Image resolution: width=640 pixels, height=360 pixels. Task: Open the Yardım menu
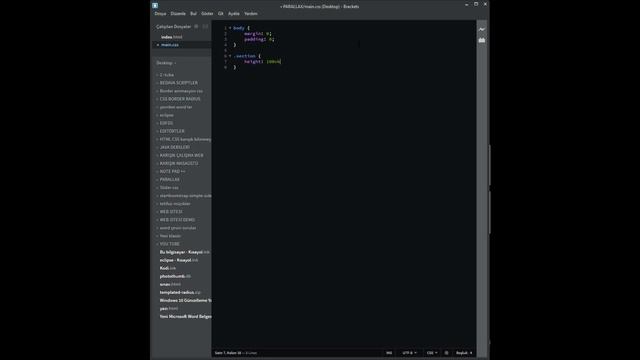[x=251, y=13]
